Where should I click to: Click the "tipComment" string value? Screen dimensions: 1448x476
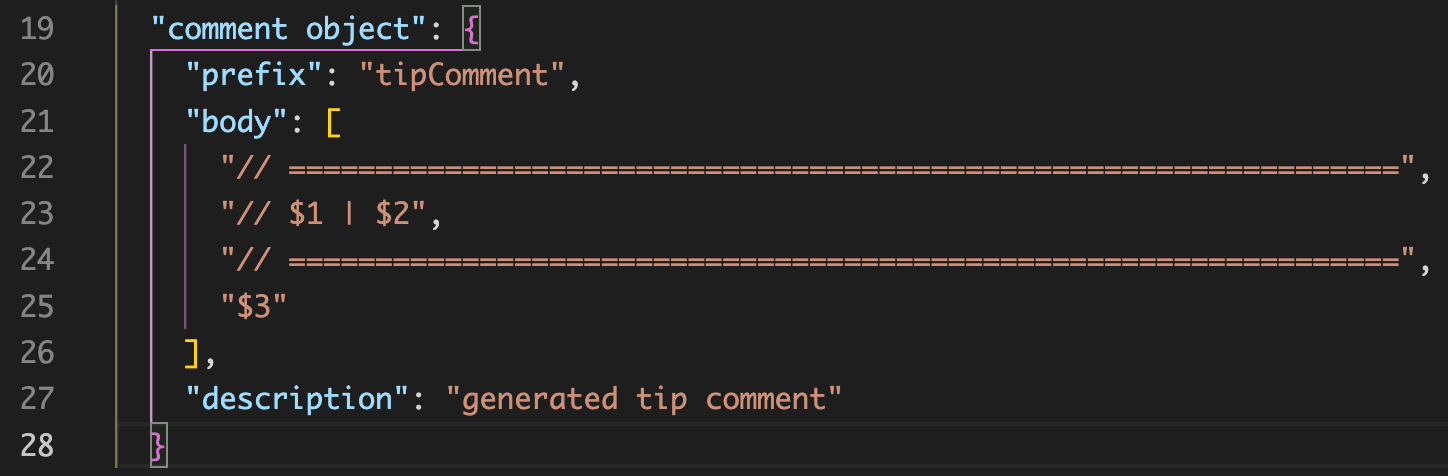(x=455, y=76)
